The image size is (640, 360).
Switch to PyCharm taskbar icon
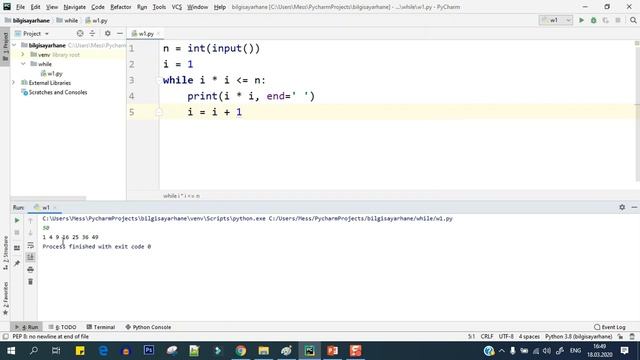pos(309,351)
